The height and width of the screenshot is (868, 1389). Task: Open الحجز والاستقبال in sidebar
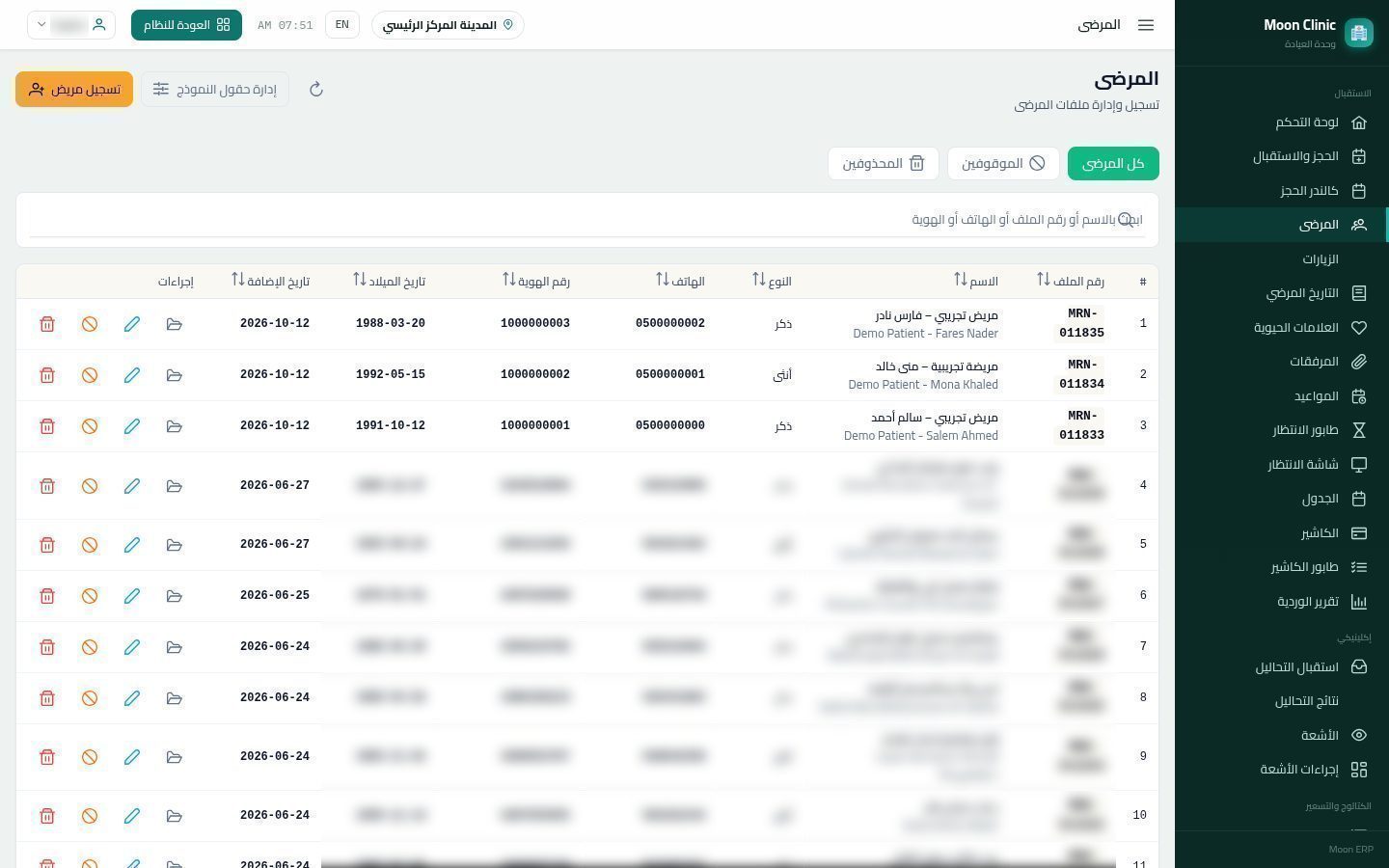(1282, 156)
